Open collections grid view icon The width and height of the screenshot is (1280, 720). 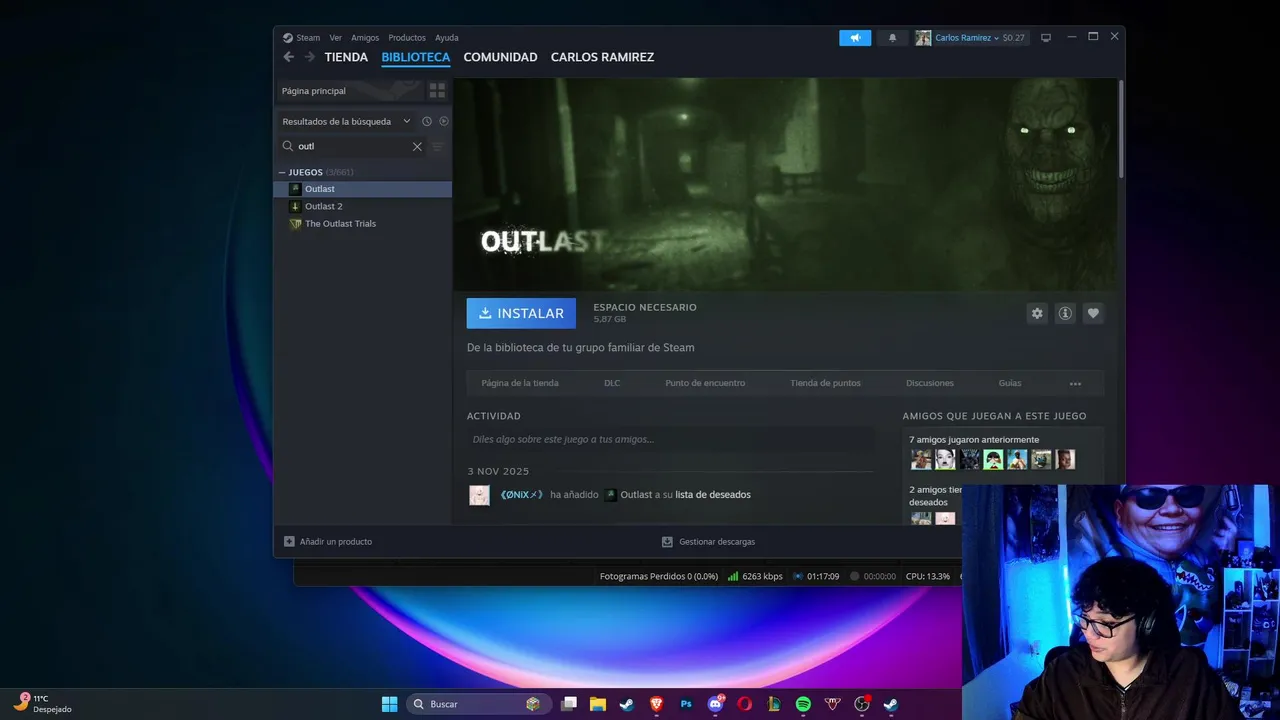click(437, 90)
